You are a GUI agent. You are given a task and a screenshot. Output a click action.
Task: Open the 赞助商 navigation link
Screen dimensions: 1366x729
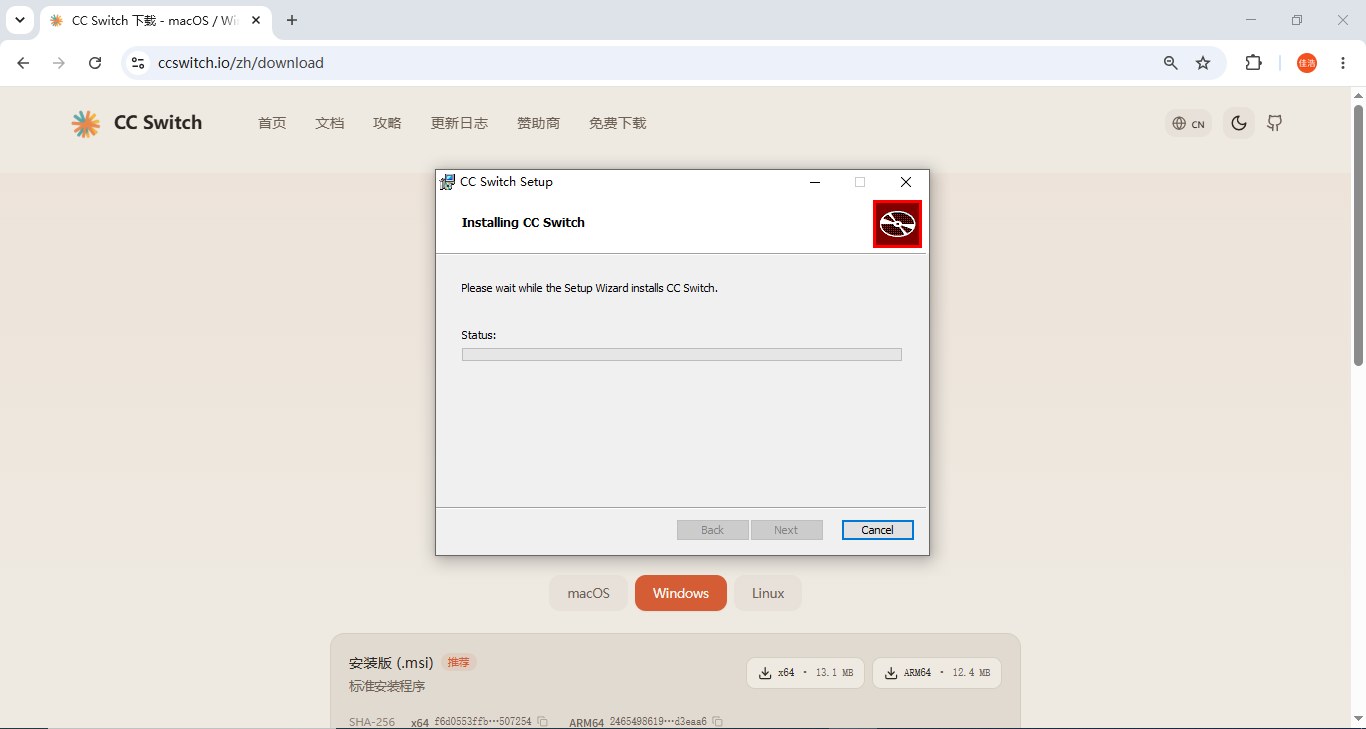[538, 123]
